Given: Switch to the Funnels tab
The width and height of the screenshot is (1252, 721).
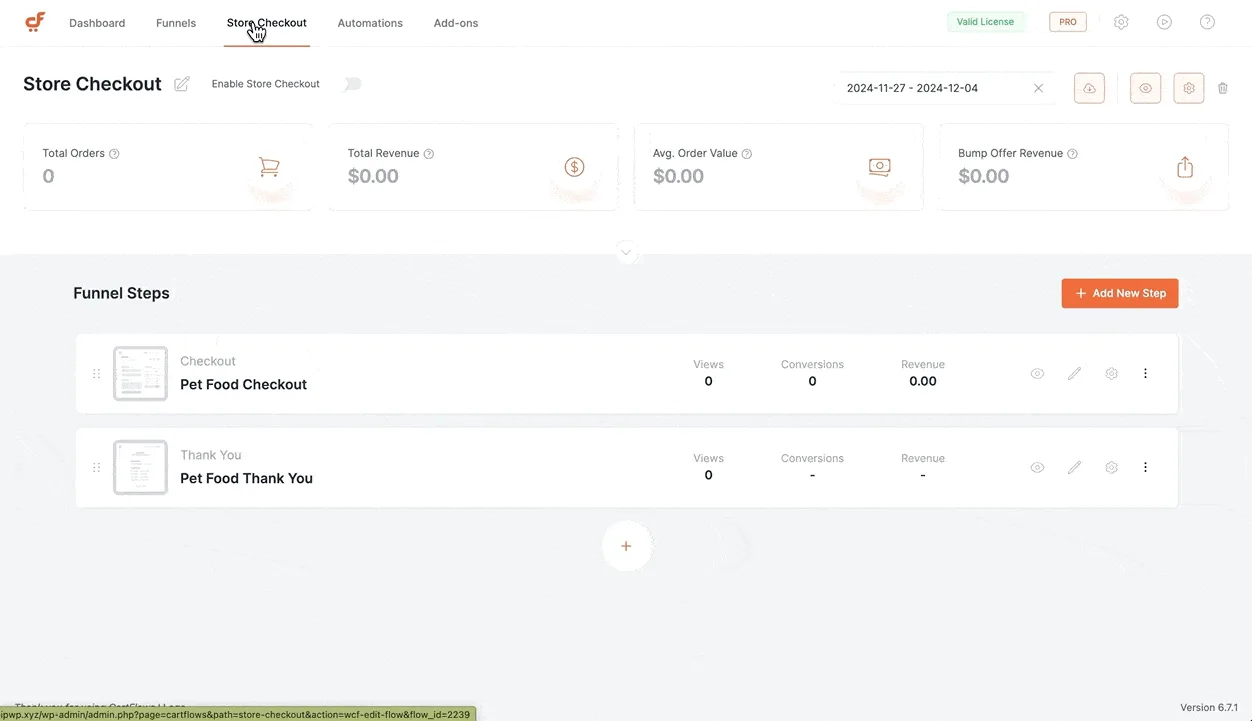Looking at the screenshot, I should point(176,23).
